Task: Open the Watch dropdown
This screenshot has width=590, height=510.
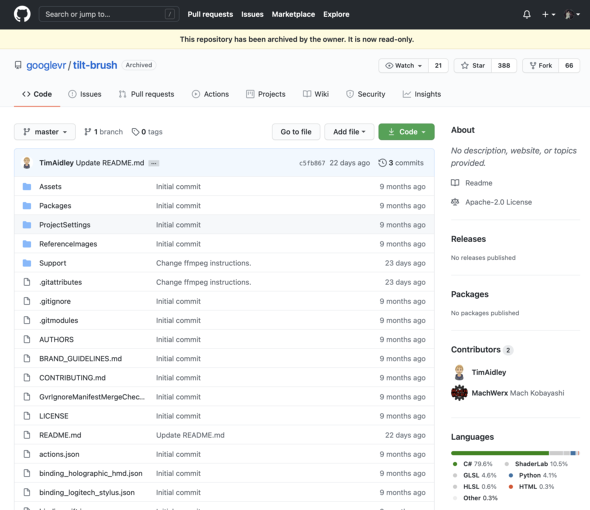Action: (x=404, y=65)
